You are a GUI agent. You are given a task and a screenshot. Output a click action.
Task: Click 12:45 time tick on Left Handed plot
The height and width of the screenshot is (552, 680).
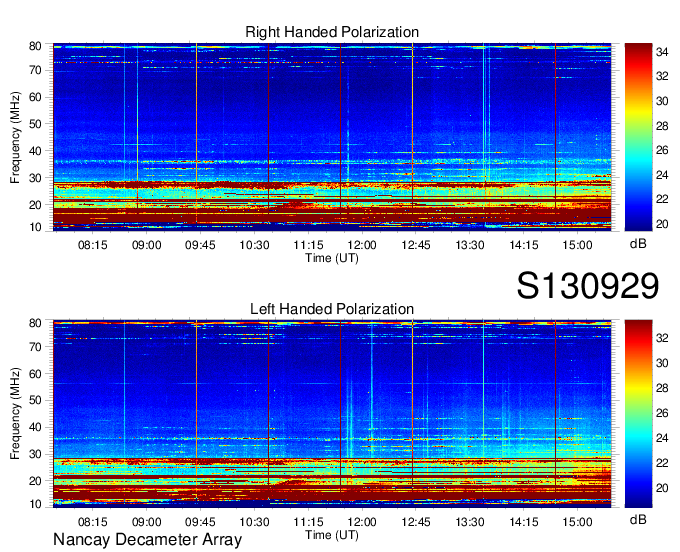point(416,522)
